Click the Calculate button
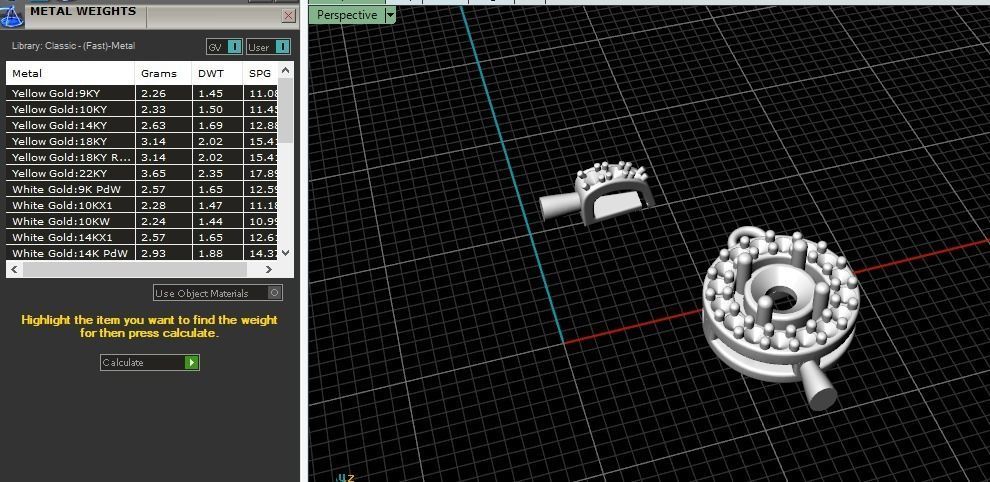990x482 pixels. click(150, 362)
